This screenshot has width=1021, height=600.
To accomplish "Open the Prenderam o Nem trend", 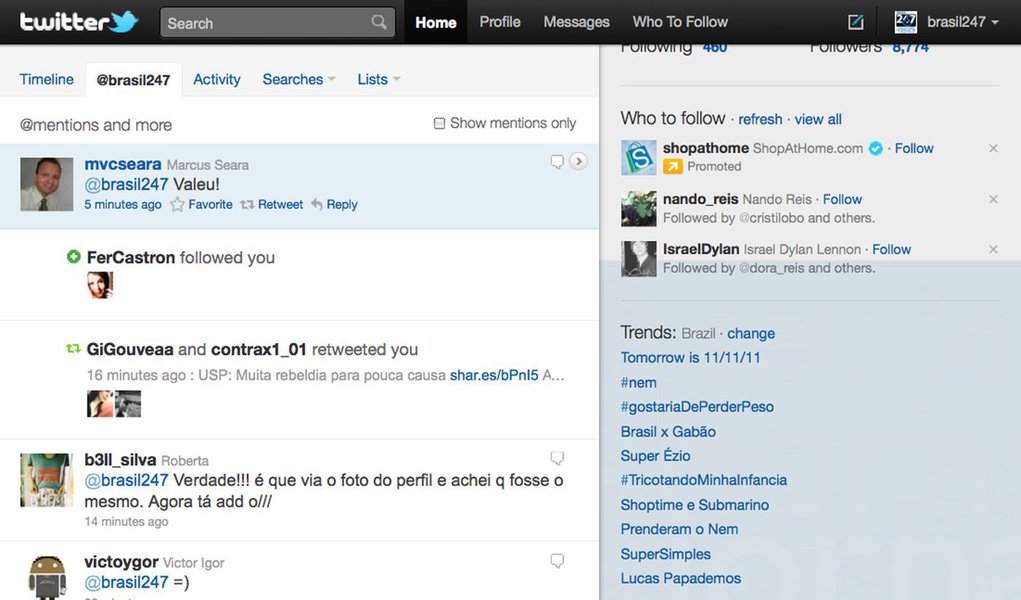I will pyautogui.click(x=679, y=529).
